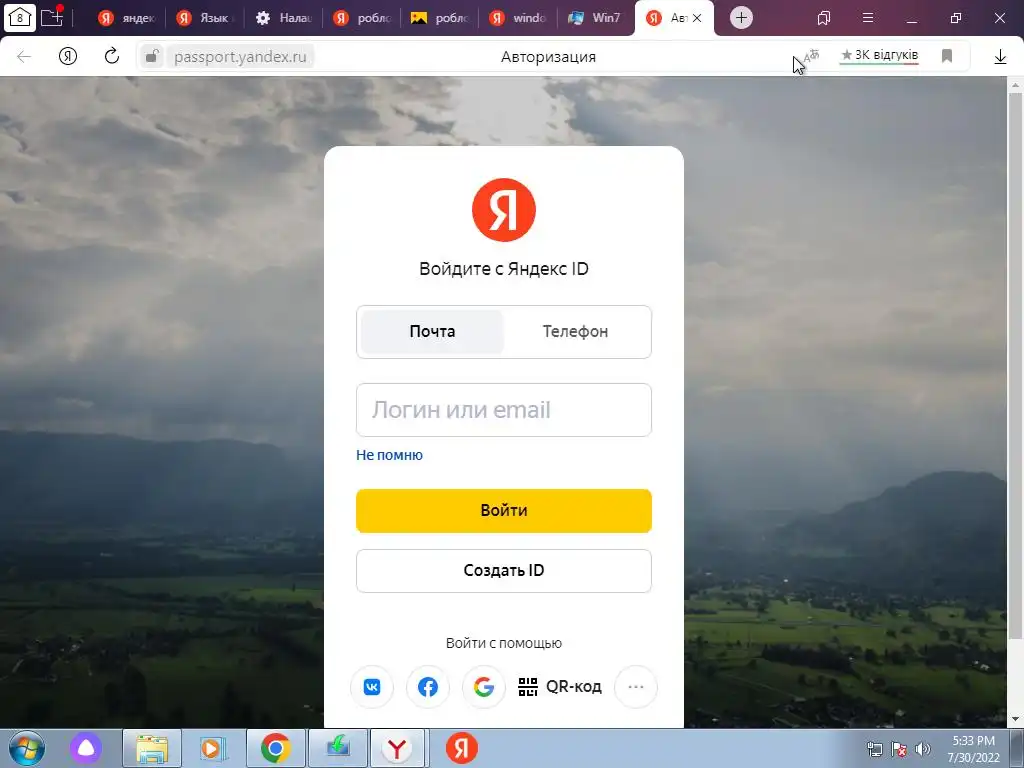The image size is (1024, 768).
Task: Click the Yandex home Я button in toolbar
Action: 68,57
